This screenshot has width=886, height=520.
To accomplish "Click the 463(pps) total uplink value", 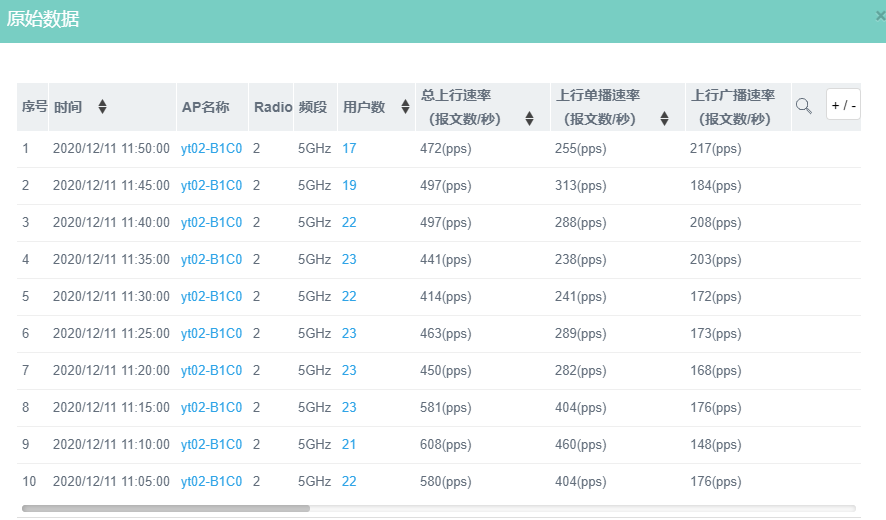I will coord(445,333).
